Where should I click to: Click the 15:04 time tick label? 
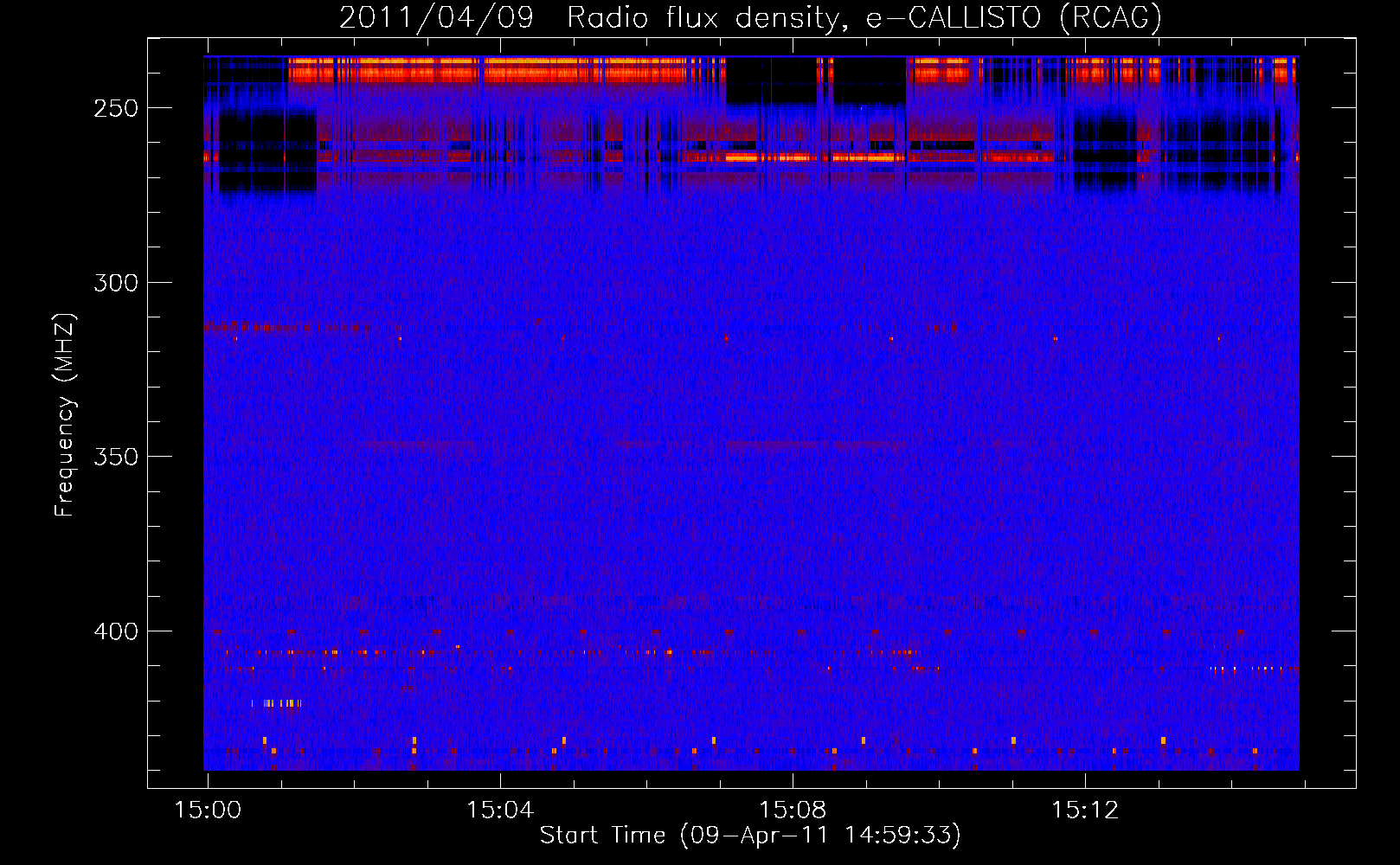coord(500,811)
